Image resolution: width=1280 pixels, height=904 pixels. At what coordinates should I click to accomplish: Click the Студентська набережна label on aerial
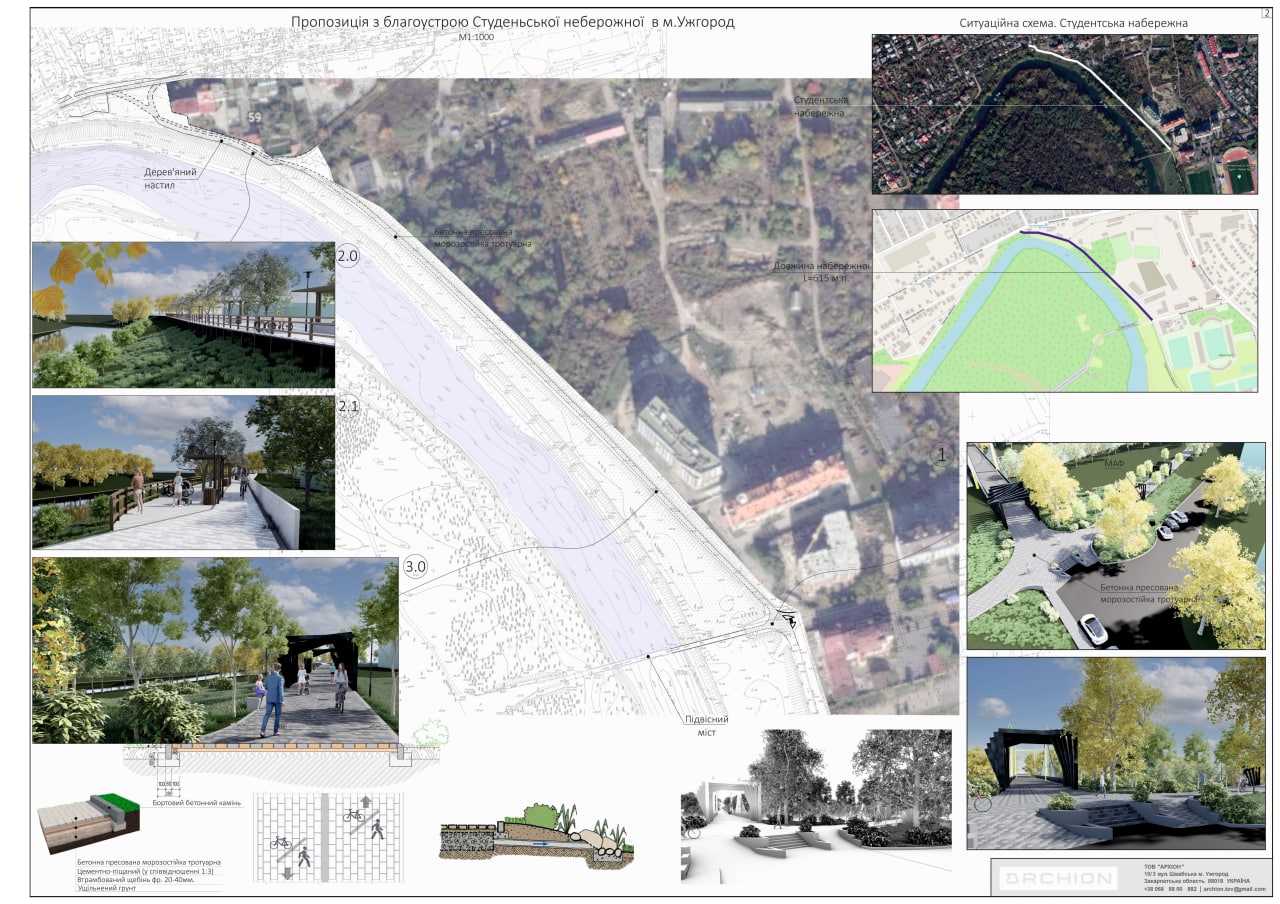pyautogui.click(x=822, y=107)
